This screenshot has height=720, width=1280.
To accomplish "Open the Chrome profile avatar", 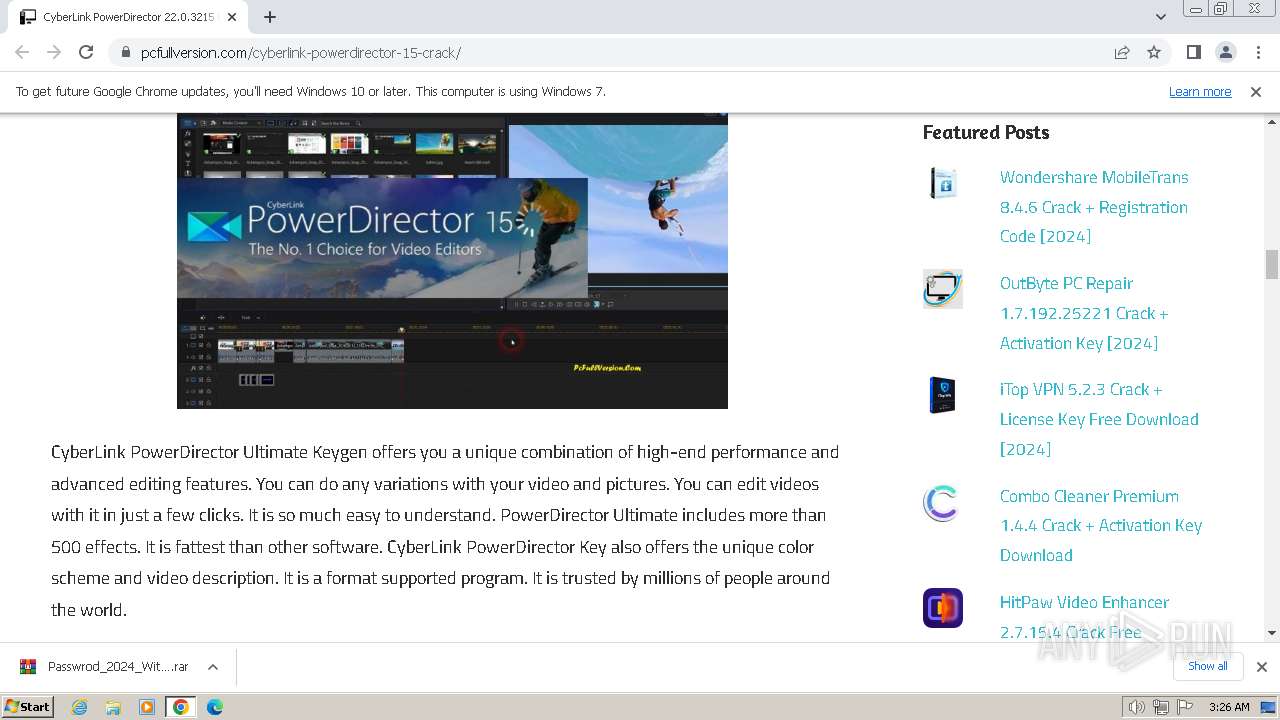I will (x=1225, y=52).
